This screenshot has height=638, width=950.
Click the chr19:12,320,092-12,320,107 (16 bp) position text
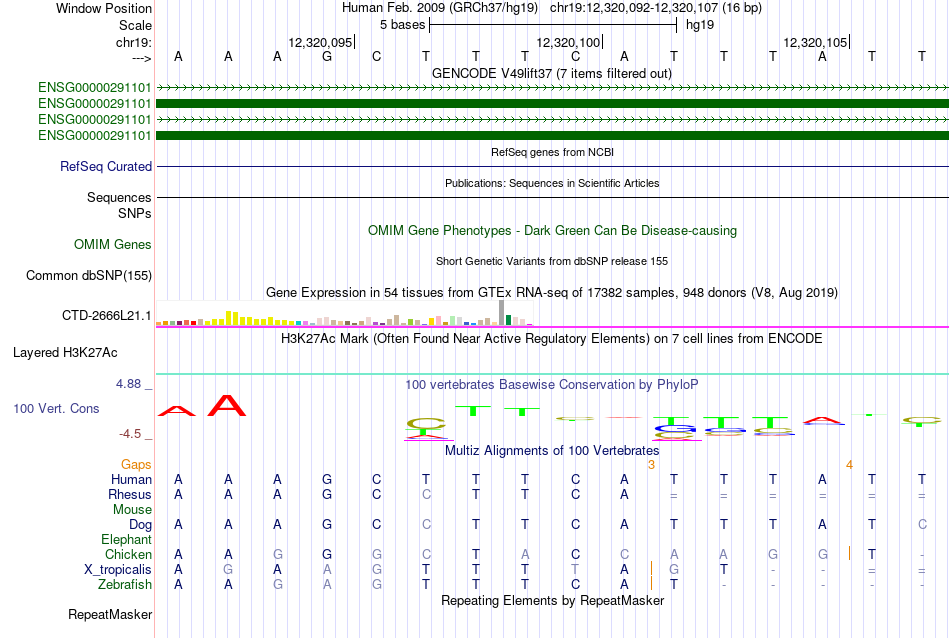[656, 8]
